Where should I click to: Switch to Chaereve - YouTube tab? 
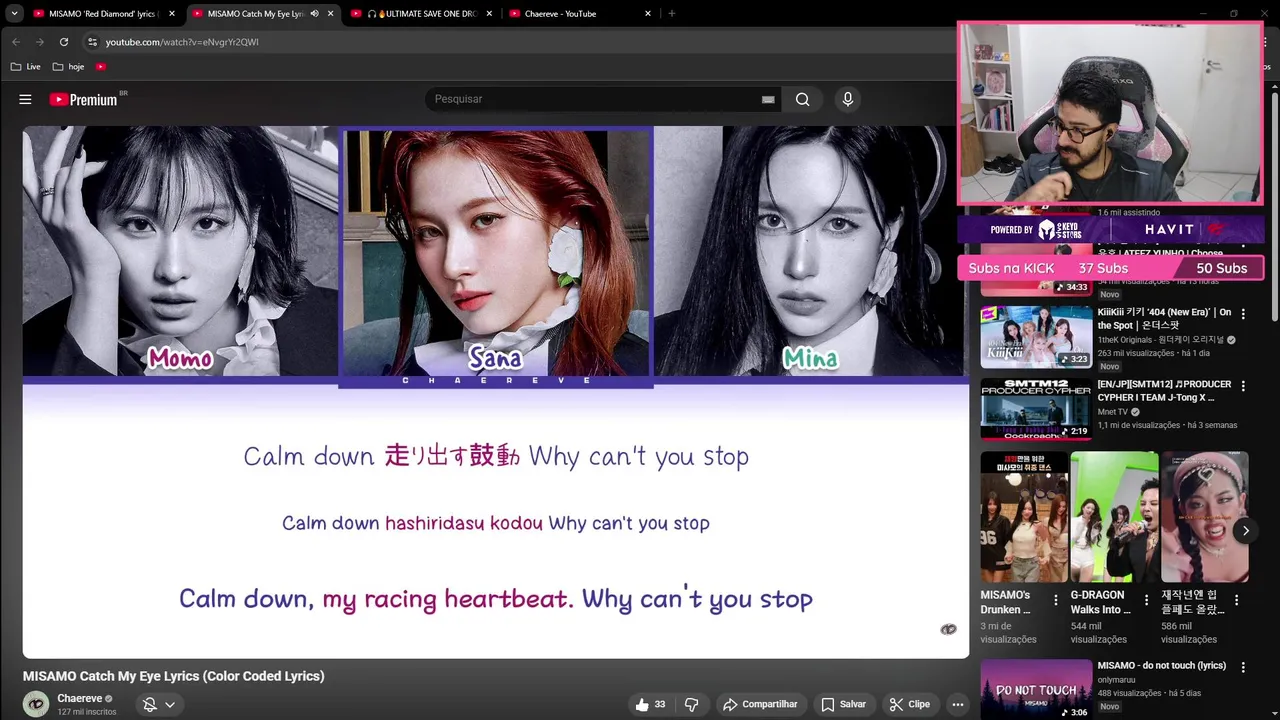581,13
